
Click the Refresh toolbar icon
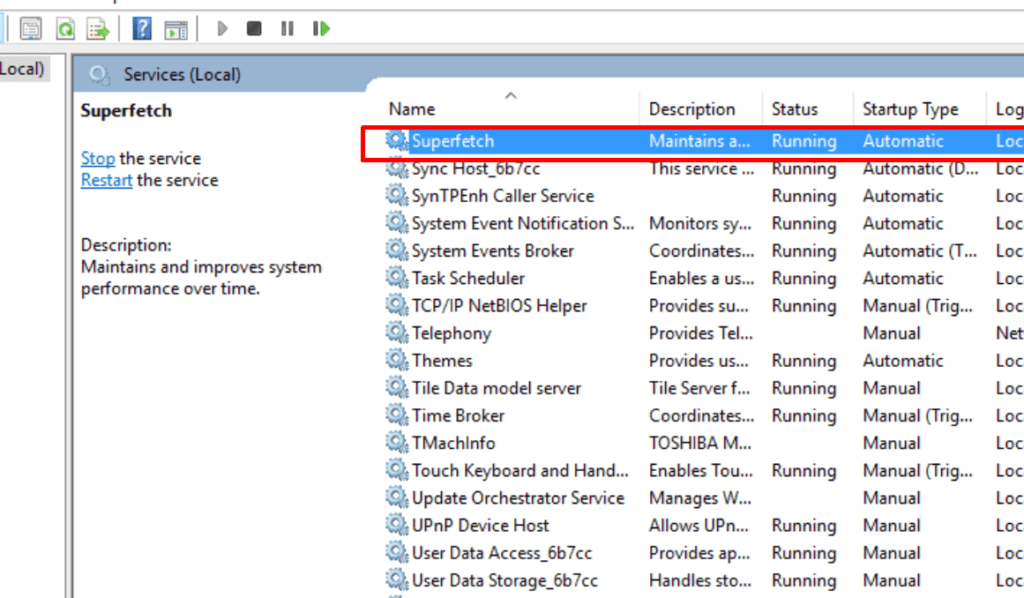coord(65,29)
